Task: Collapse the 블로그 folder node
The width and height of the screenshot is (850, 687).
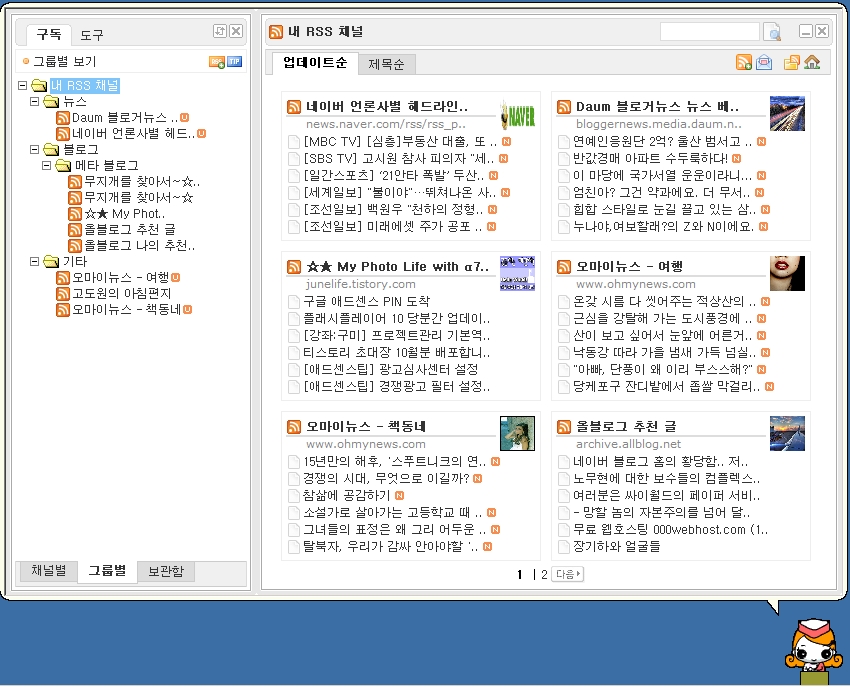Action: click(x=34, y=149)
